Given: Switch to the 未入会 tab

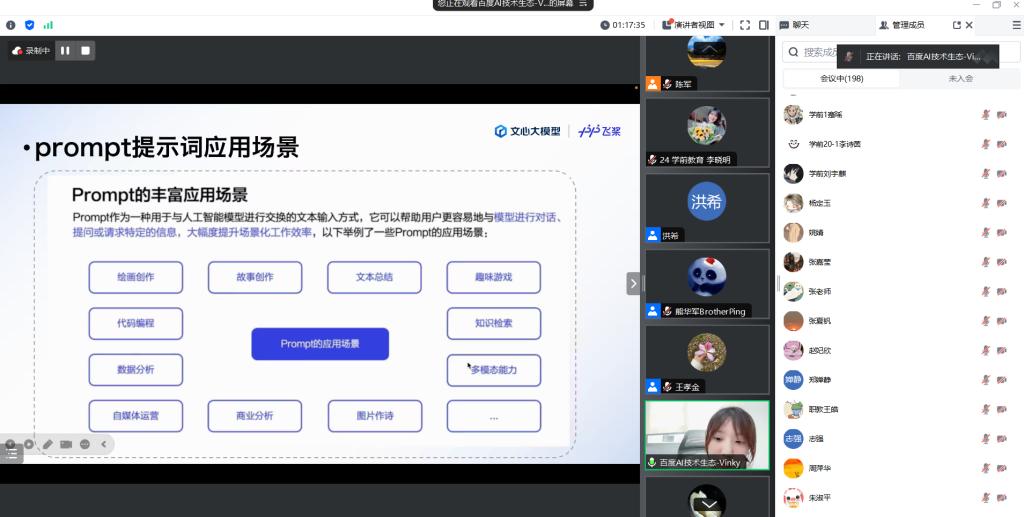Looking at the screenshot, I should pyautogui.click(x=960, y=78).
